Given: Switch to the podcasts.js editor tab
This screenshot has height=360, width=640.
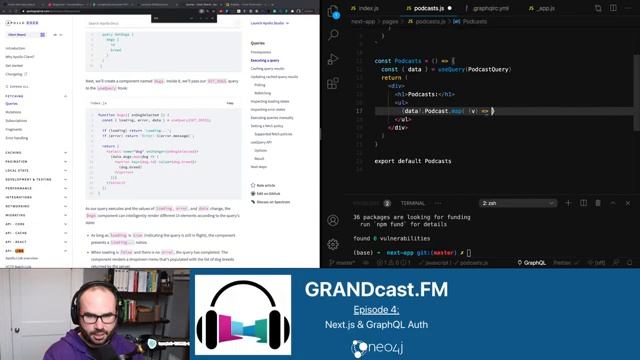Looking at the screenshot, I should click(x=429, y=8).
